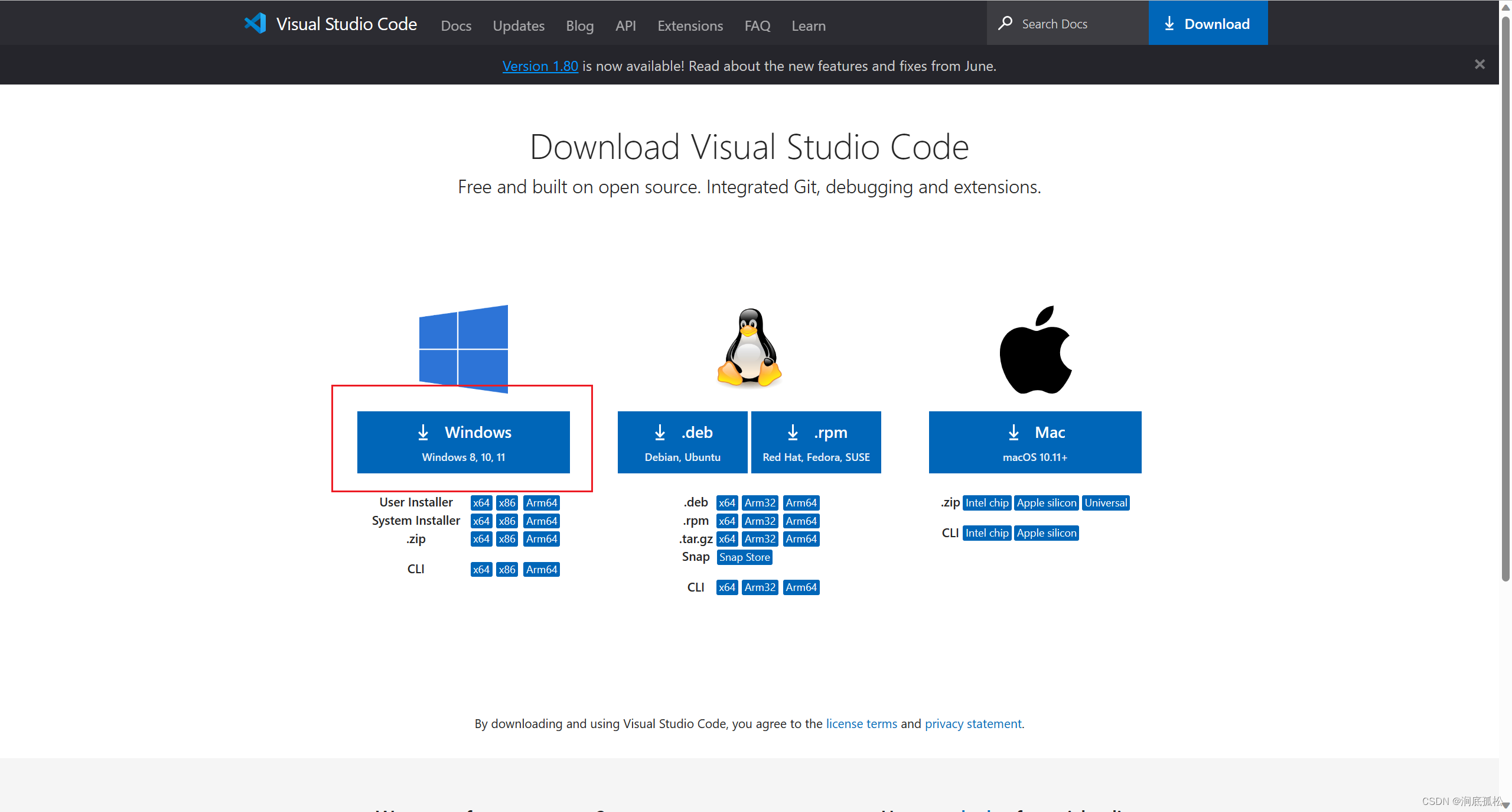
Task: Download Windows System Installer x86
Action: point(507,521)
